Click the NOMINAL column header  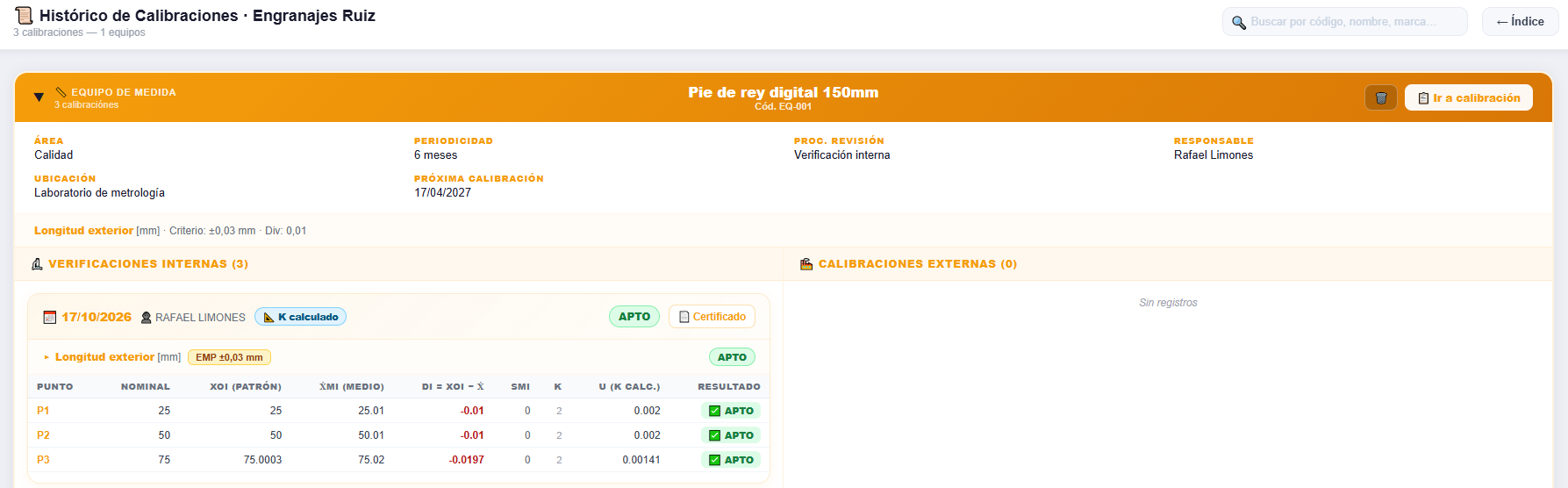(146, 386)
